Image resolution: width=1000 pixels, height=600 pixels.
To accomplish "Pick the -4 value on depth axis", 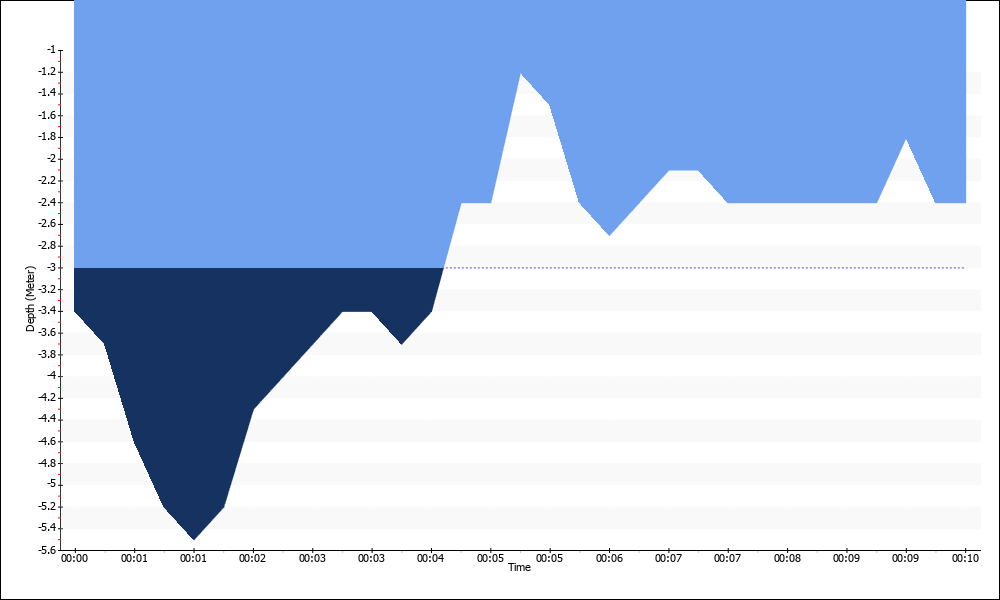I will pyautogui.click(x=52, y=376).
